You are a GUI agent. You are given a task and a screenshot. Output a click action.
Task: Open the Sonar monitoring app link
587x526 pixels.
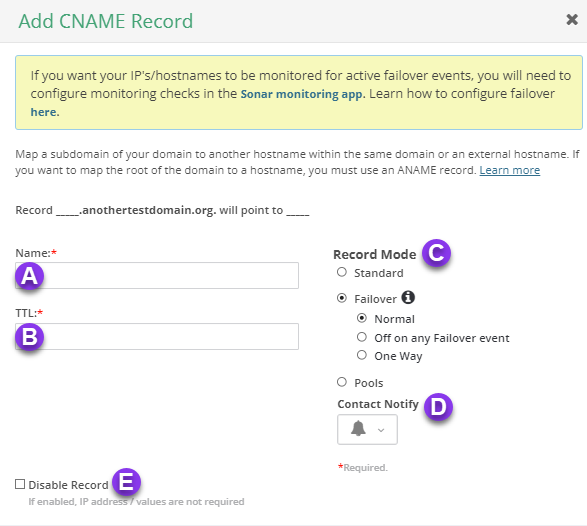(x=301, y=94)
